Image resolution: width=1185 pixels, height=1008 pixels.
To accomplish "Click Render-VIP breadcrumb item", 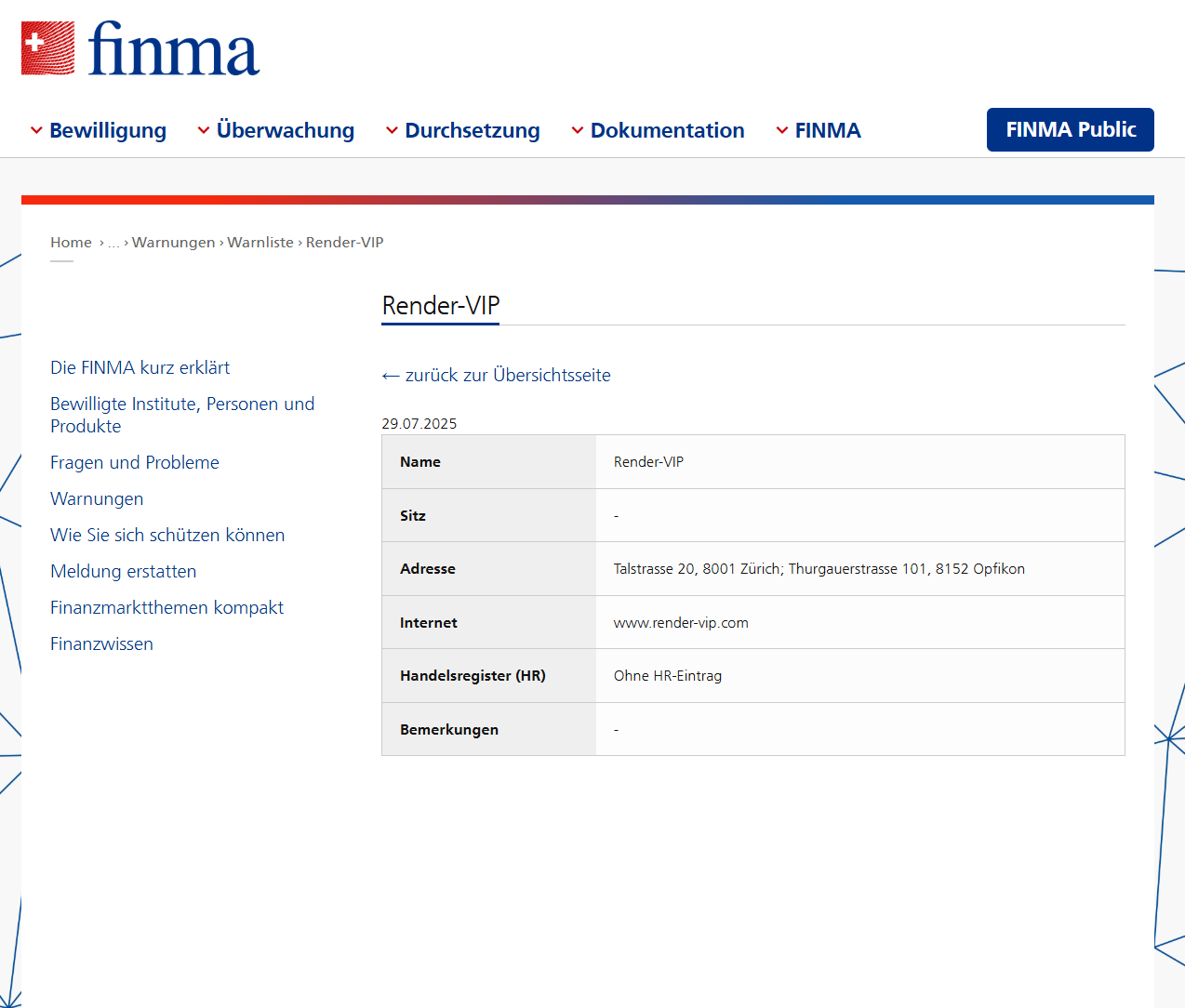I will (345, 243).
